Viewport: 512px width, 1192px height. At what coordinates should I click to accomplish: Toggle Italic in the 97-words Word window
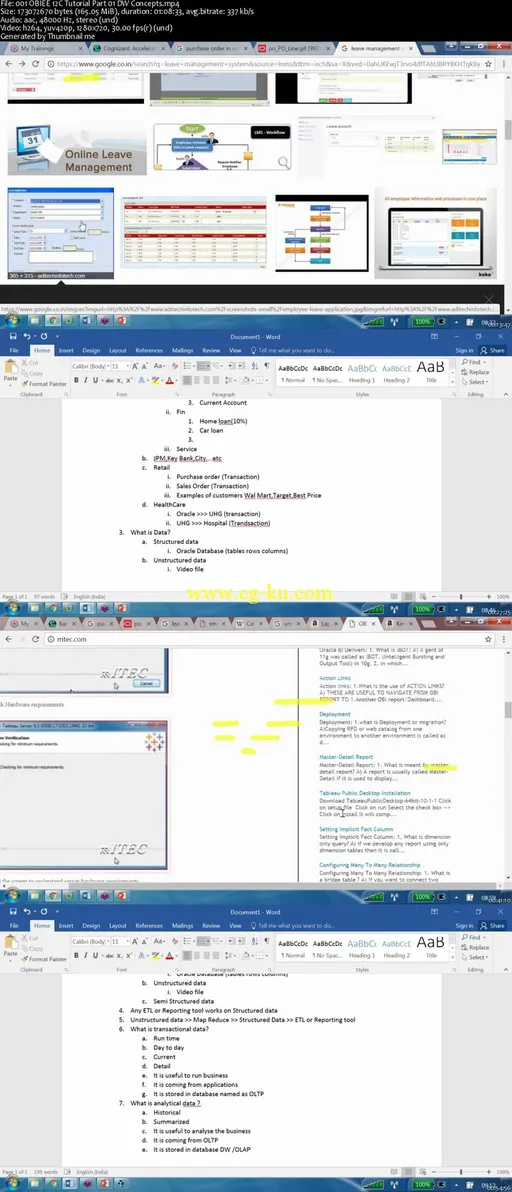click(86, 380)
